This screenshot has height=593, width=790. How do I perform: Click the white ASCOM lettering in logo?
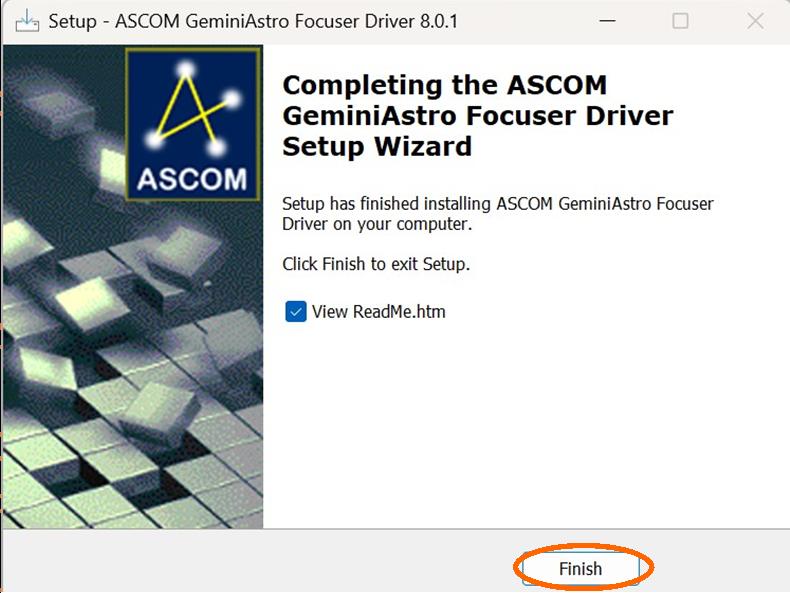pyautogui.click(x=192, y=179)
